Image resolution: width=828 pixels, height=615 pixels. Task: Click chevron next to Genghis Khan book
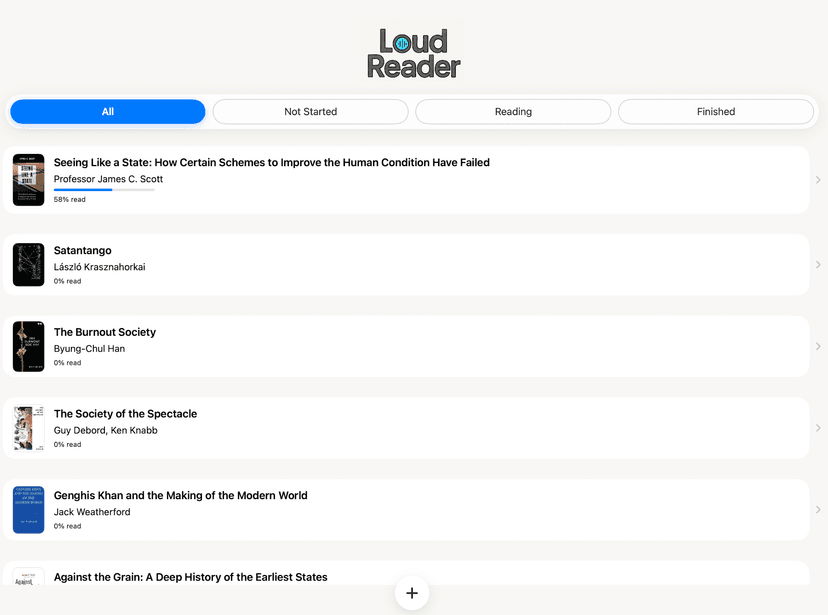point(818,510)
